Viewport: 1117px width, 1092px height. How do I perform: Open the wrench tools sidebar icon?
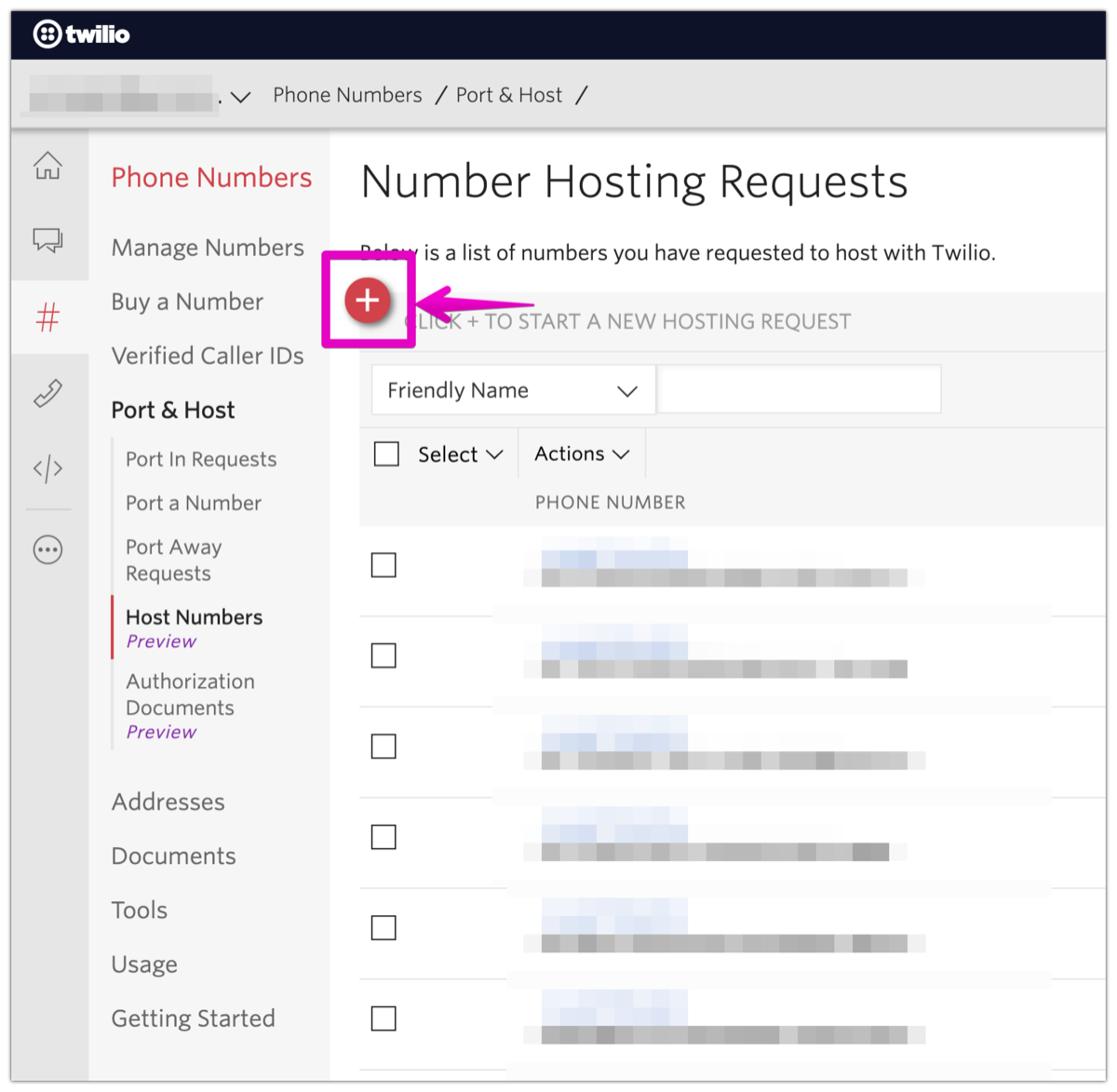[48, 393]
